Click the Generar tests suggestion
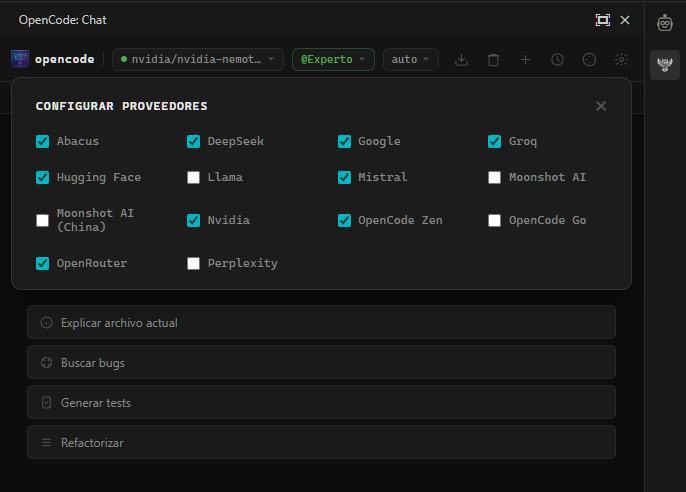This screenshot has width=686, height=492. [322, 402]
